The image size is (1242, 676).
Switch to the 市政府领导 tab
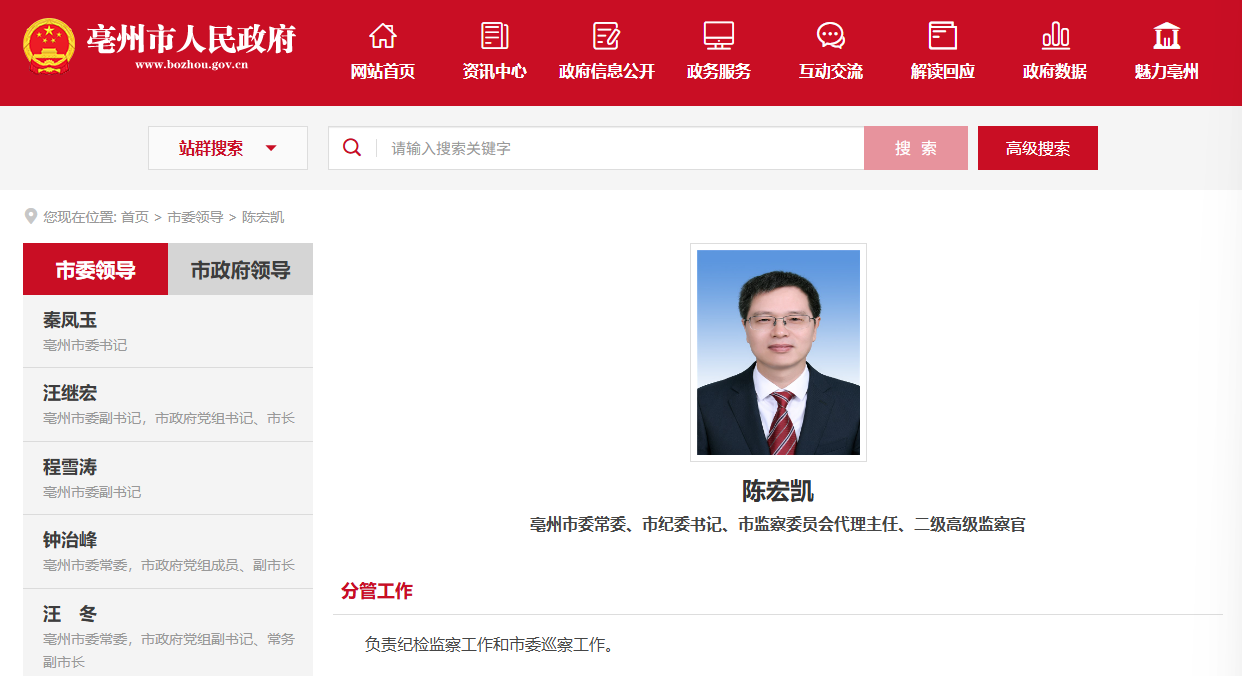click(241, 269)
